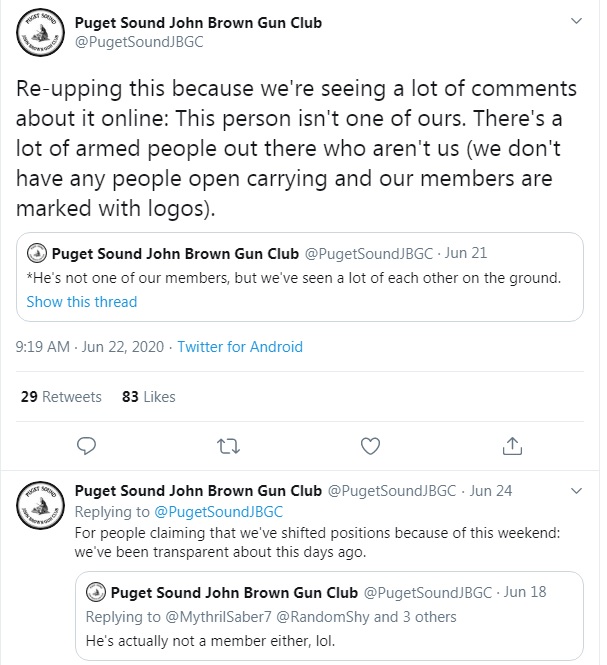This screenshot has height=665, width=607.
Task: Open avatar on the Jun 24 reply
Action: (x=40, y=506)
